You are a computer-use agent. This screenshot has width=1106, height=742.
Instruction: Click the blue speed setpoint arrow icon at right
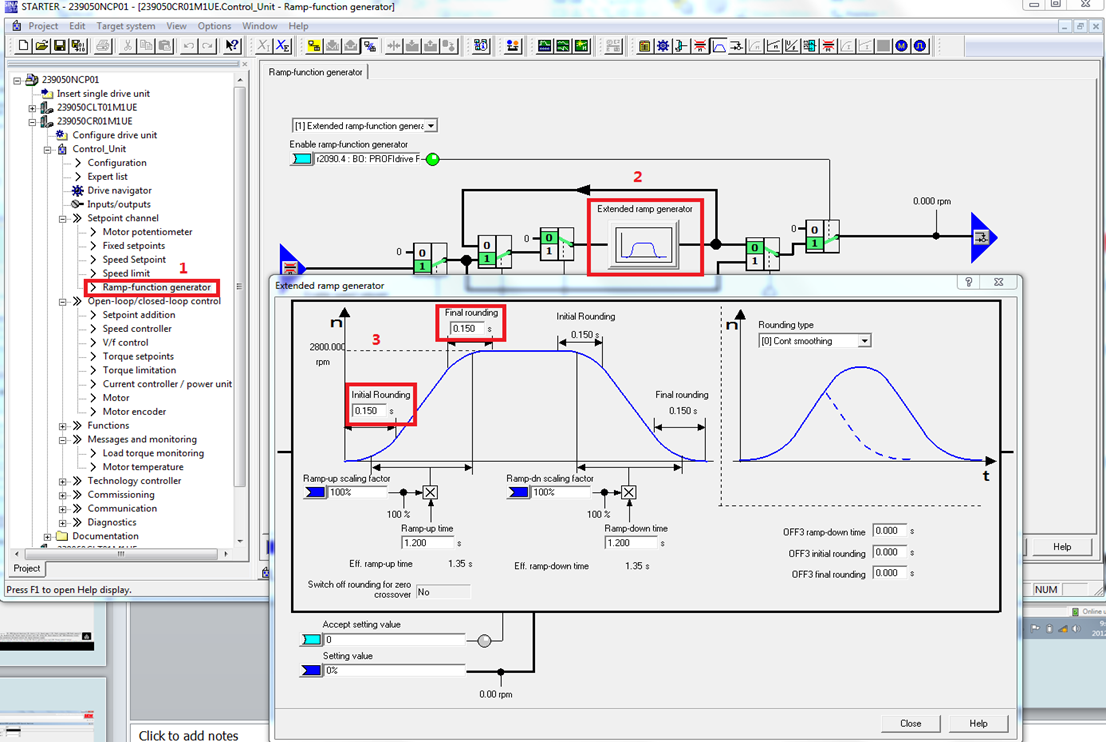tap(983, 237)
